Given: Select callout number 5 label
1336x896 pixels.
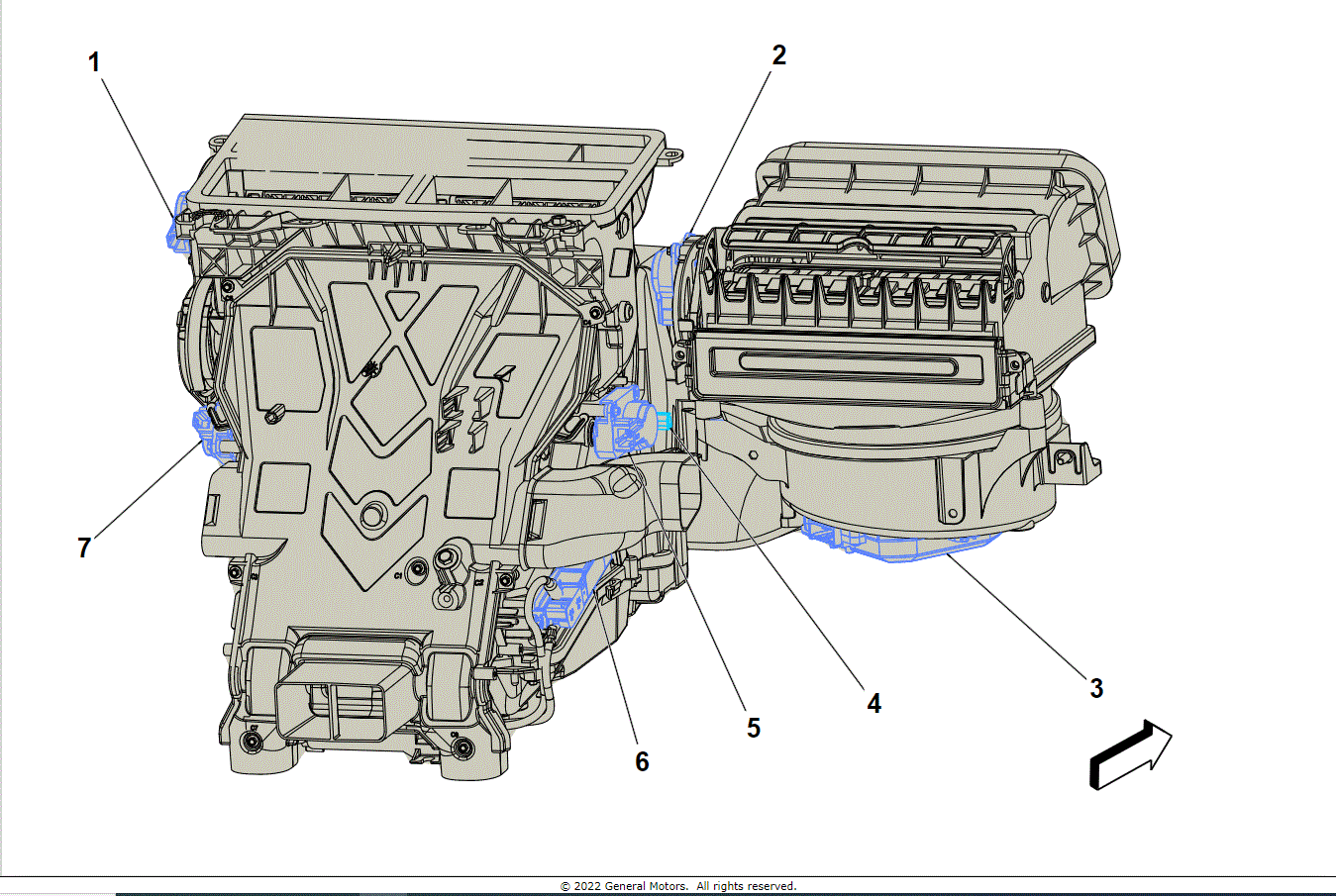Looking at the screenshot, I should pos(753,728).
